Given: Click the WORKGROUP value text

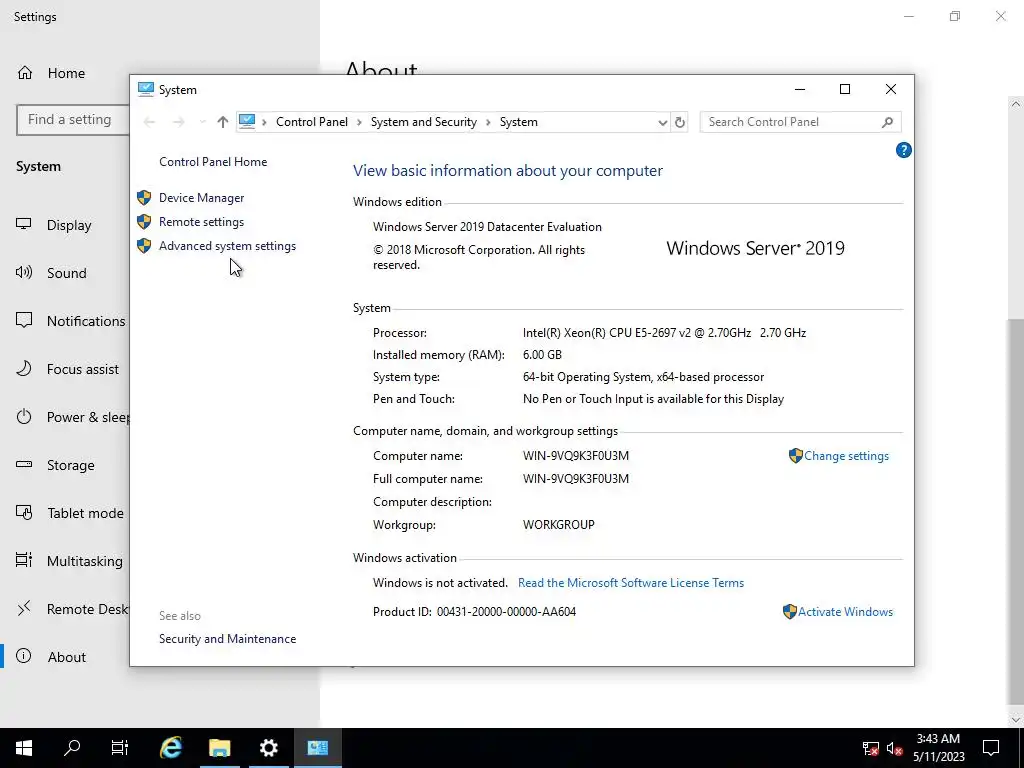Looking at the screenshot, I should pyautogui.click(x=558, y=524).
